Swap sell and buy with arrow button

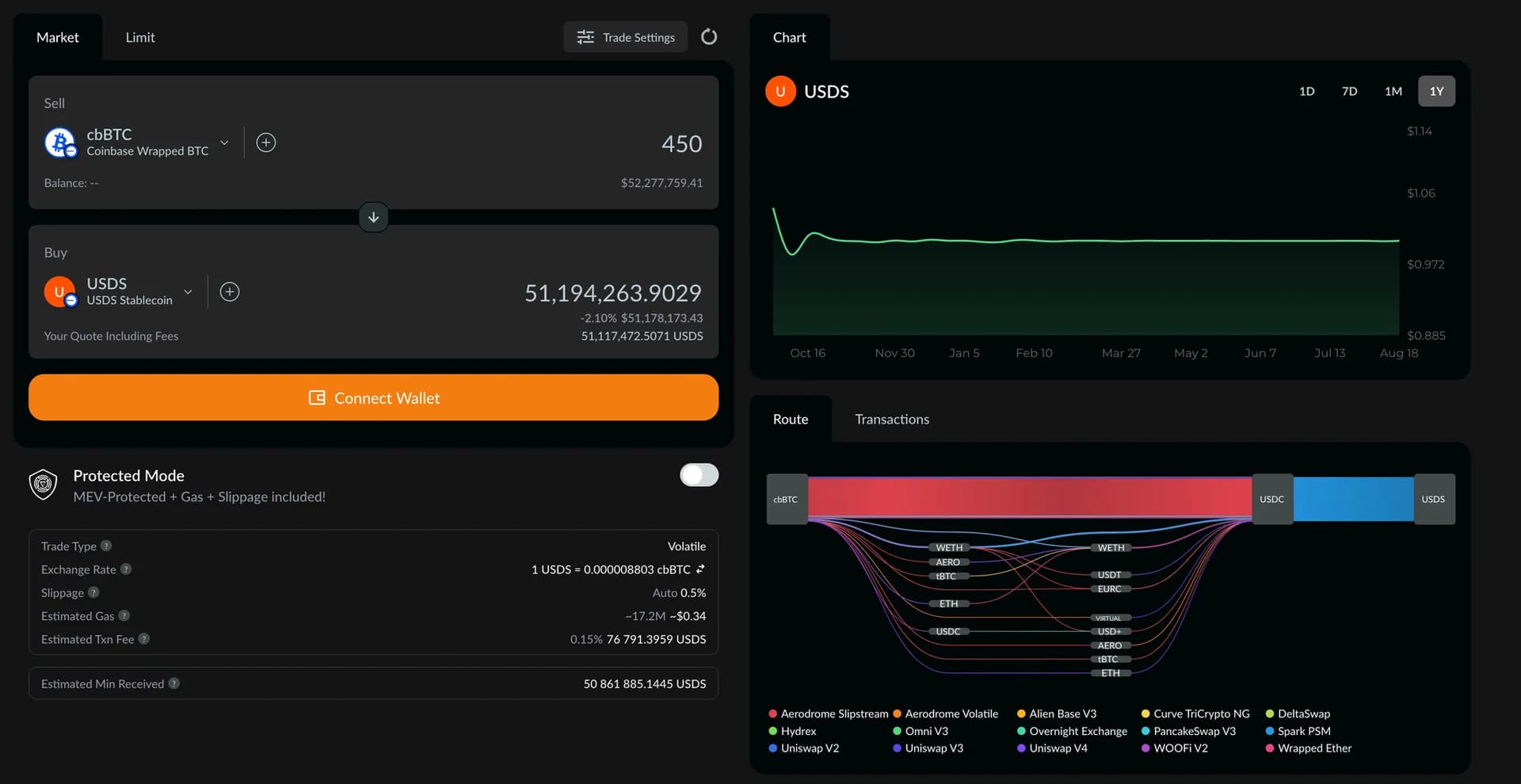click(373, 217)
